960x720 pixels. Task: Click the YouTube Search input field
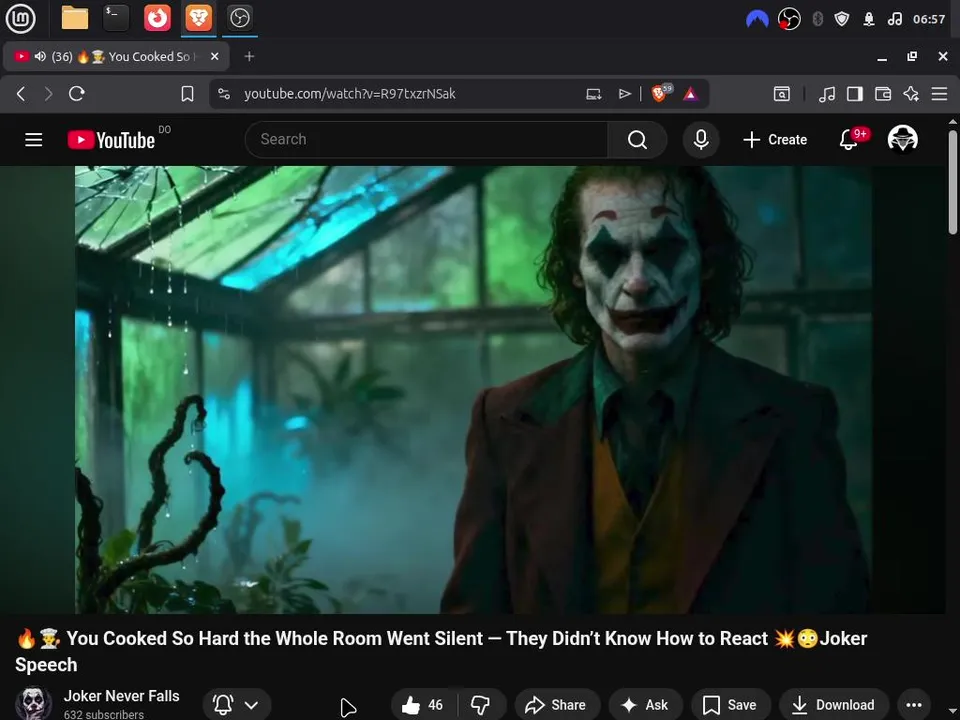tap(426, 140)
